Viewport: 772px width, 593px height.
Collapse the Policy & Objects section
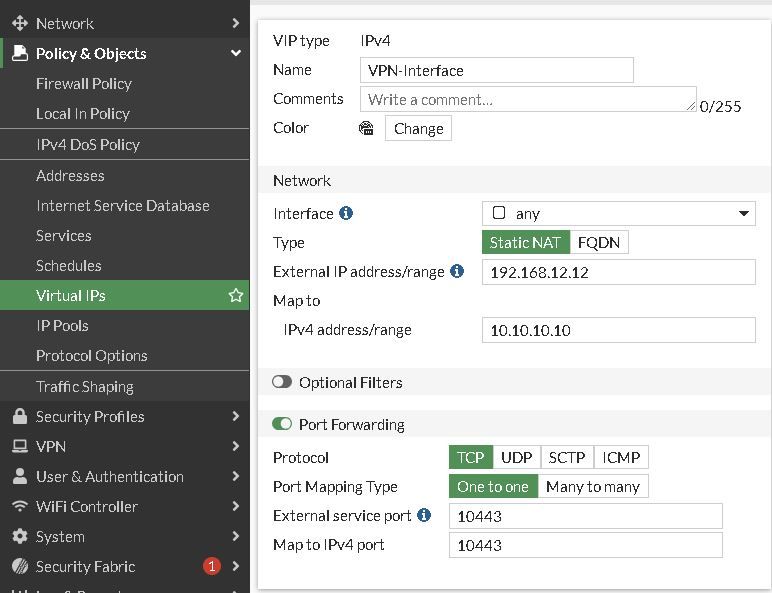236,54
